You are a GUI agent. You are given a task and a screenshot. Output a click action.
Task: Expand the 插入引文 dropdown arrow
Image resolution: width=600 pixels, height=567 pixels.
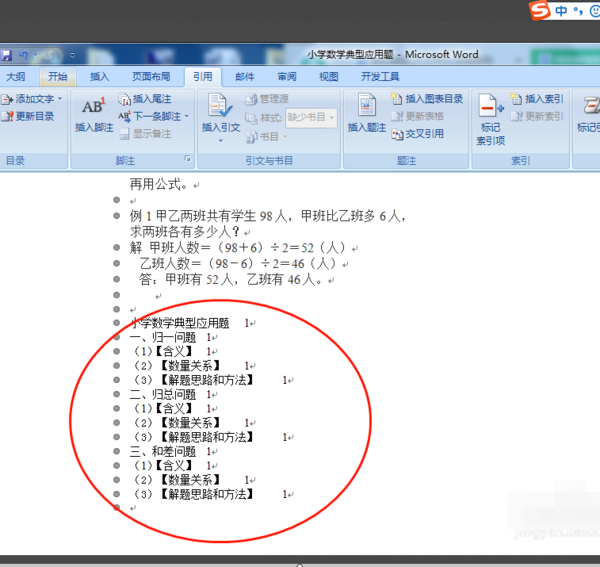point(221,141)
